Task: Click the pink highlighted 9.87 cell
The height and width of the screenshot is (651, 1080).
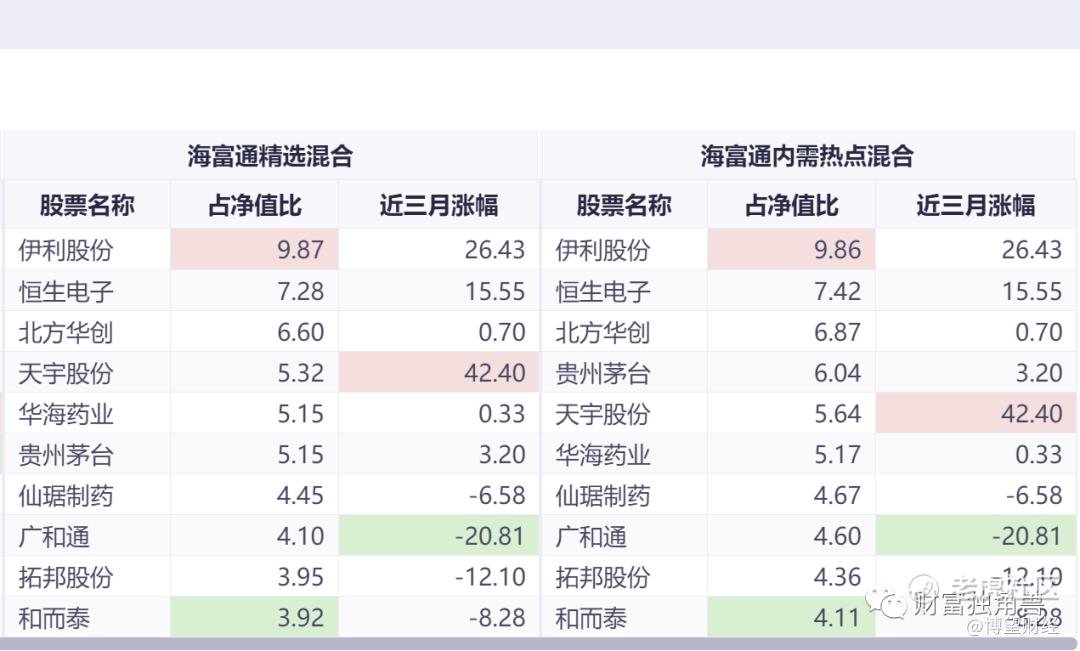Action: click(254, 249)
